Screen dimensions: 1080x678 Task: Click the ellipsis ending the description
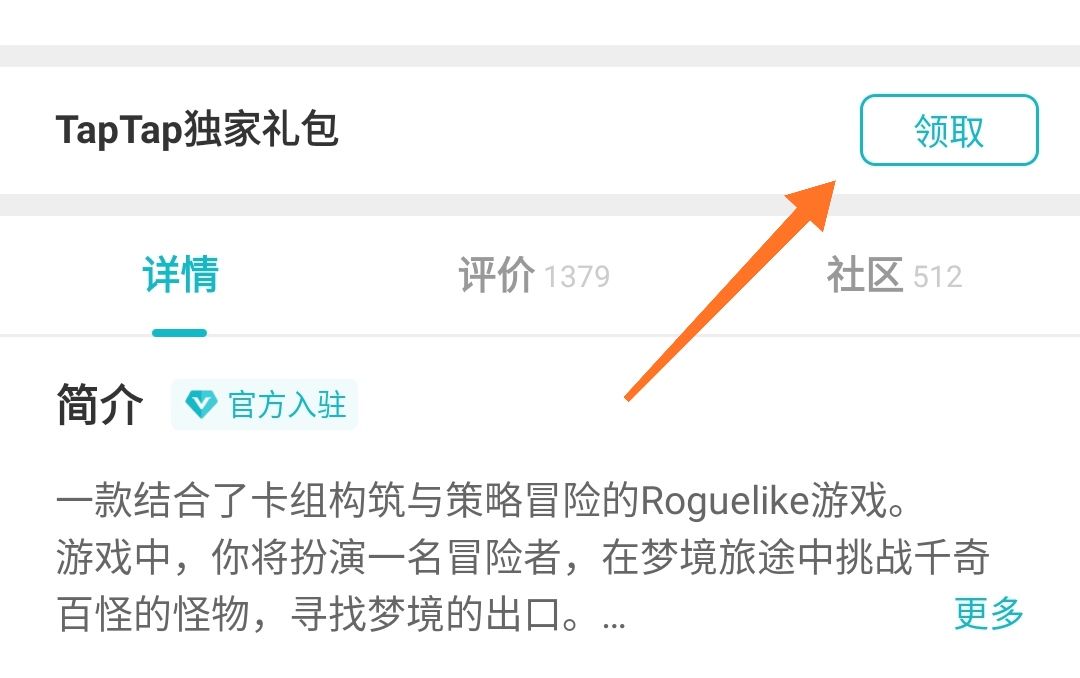[614, 624]
